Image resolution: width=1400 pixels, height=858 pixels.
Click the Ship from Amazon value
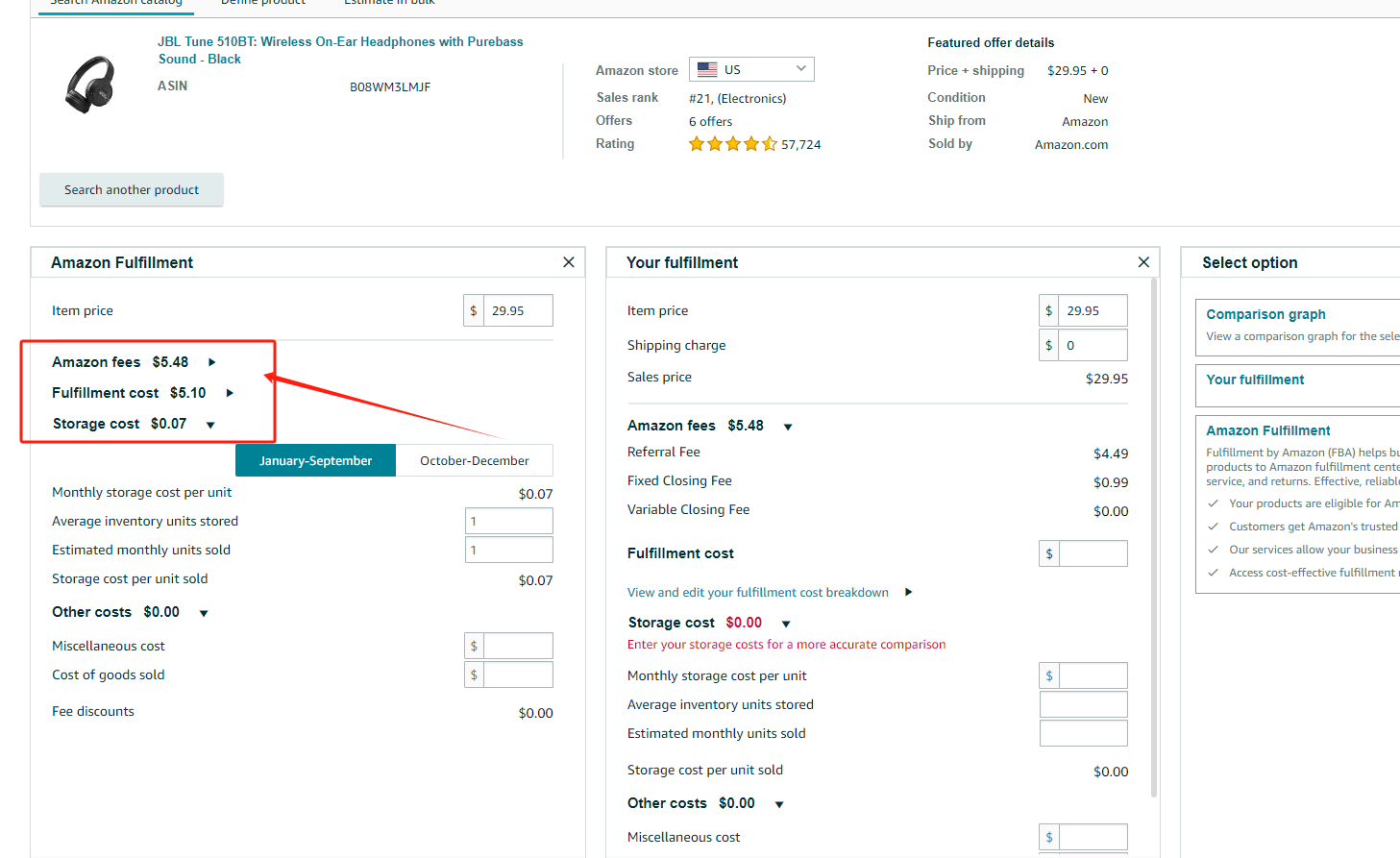pos(1085,121)
